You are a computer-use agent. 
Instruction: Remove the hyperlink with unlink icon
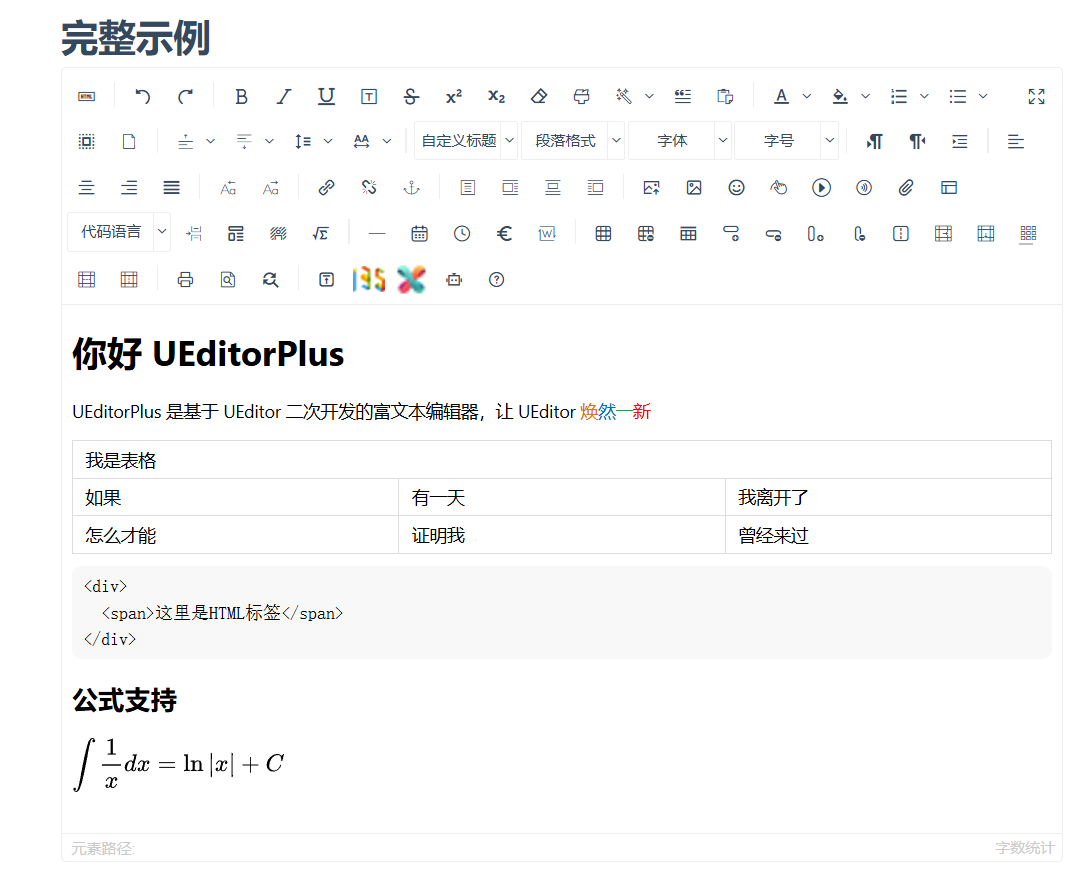pyautogui.click(x=369, y=187)
